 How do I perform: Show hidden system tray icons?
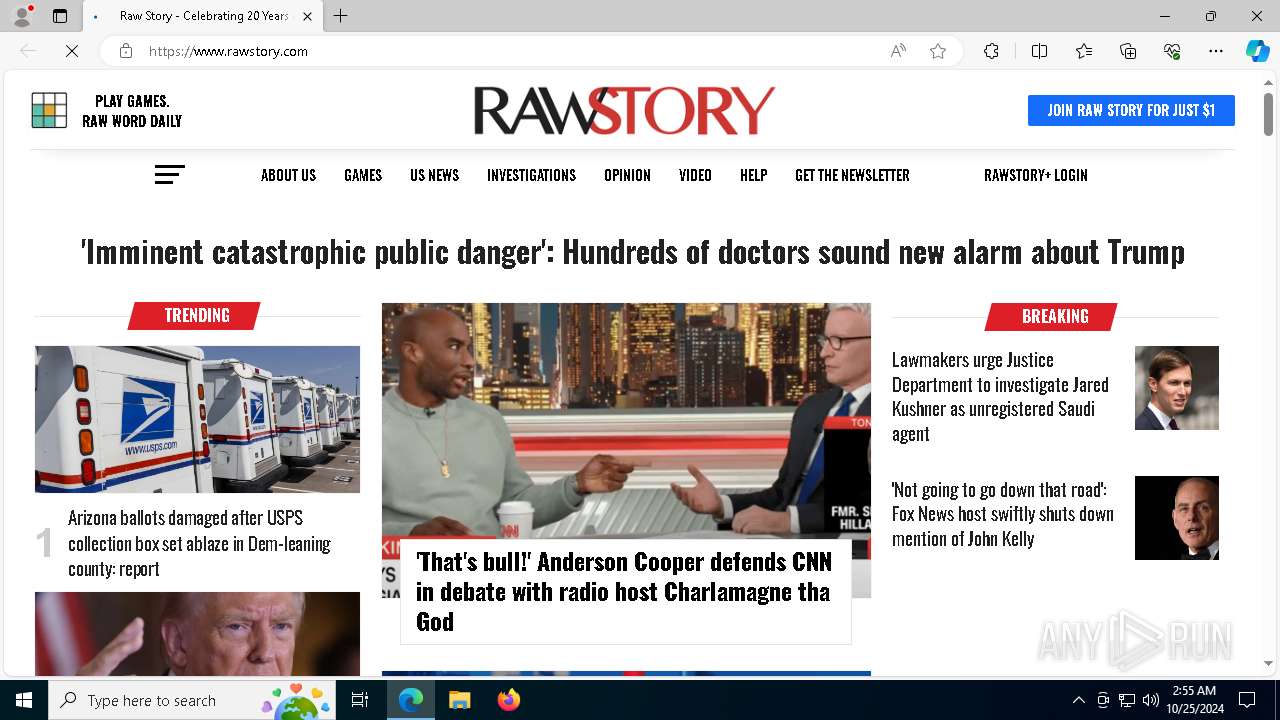click(1079, 700)
